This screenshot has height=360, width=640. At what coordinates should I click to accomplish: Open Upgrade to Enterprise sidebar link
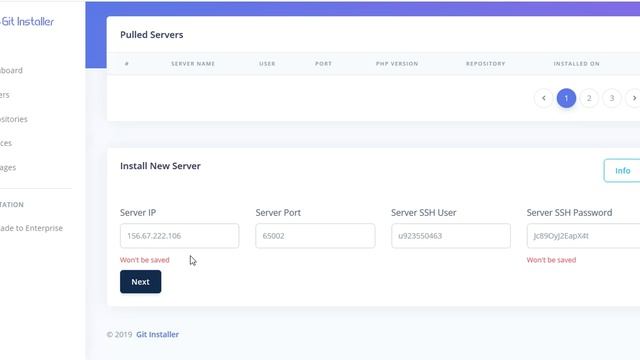(x=31, y=228)
